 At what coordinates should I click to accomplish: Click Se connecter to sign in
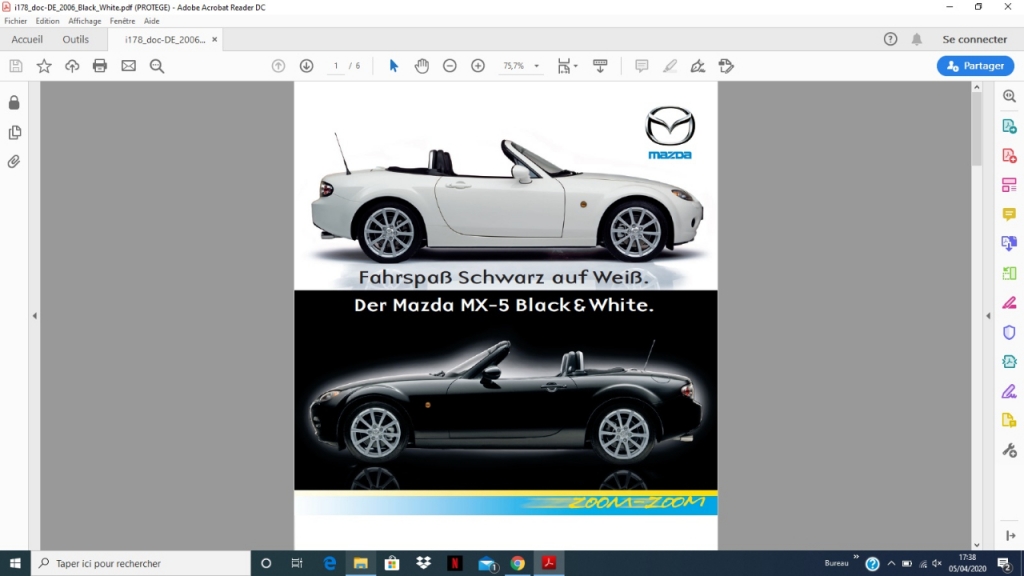(x=974, y=39)
